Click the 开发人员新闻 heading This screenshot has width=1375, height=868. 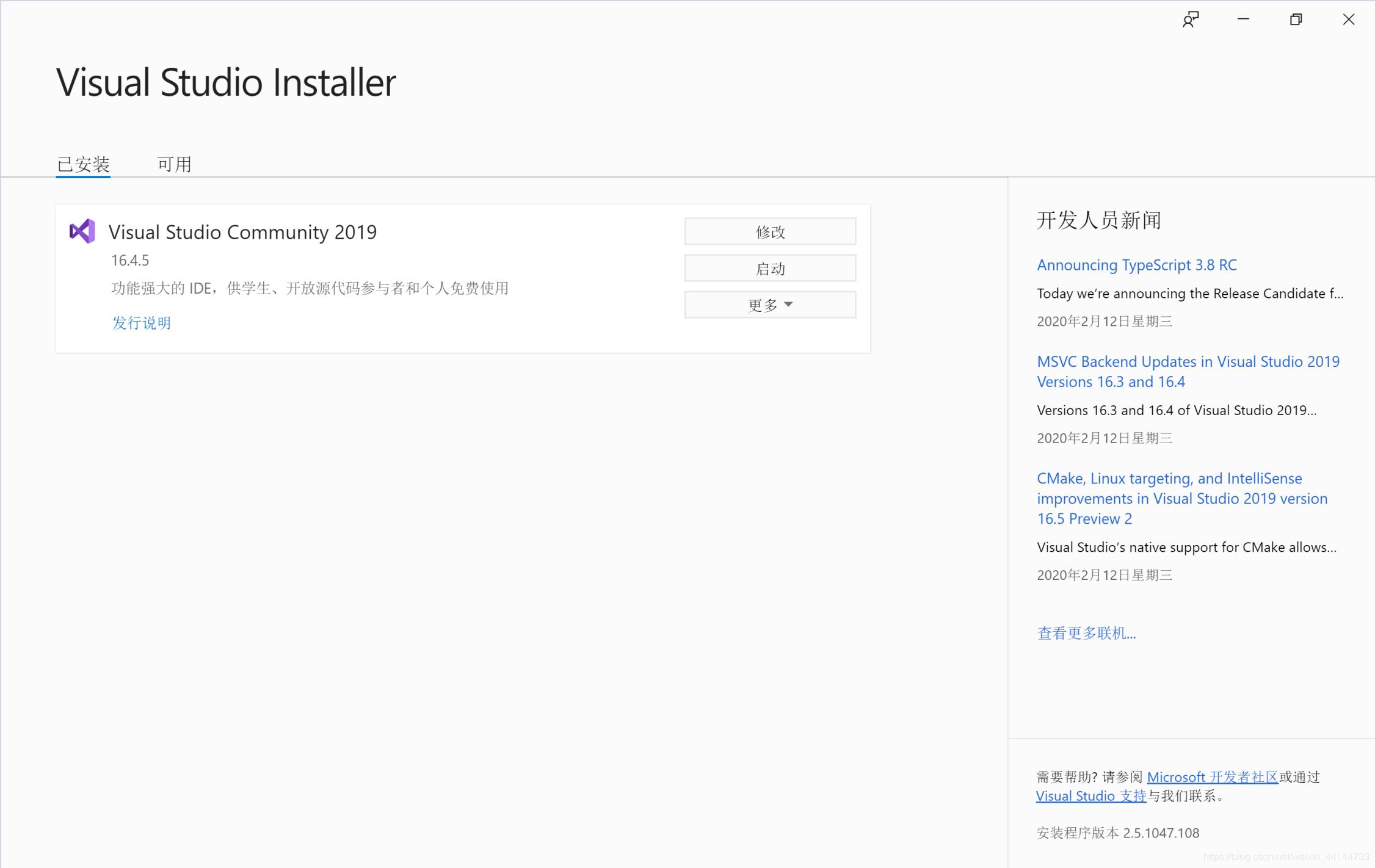(x=1098, y=220)
